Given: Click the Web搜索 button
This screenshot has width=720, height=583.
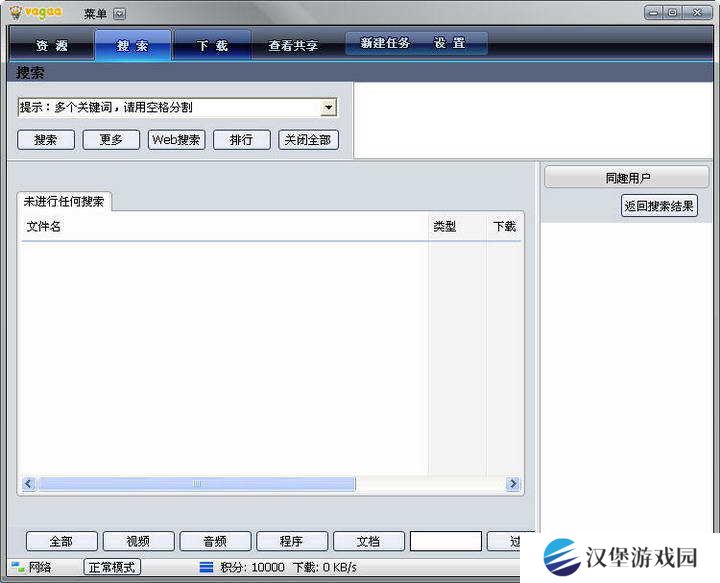Looking at the screenshot, I should coord(176,140).
